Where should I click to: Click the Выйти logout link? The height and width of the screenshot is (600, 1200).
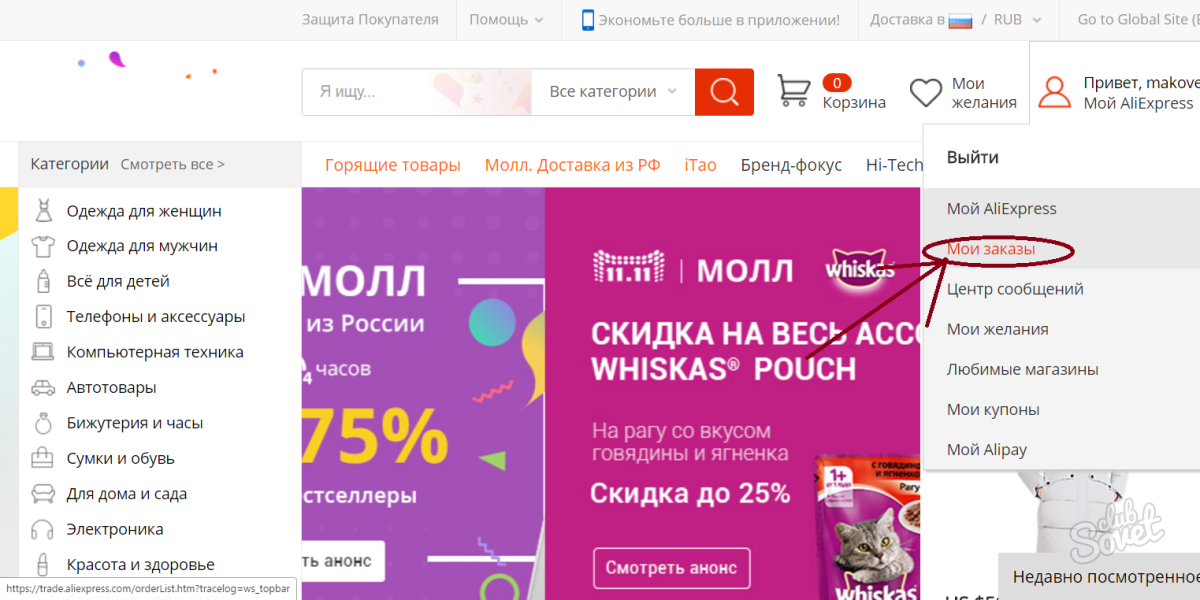972,158
